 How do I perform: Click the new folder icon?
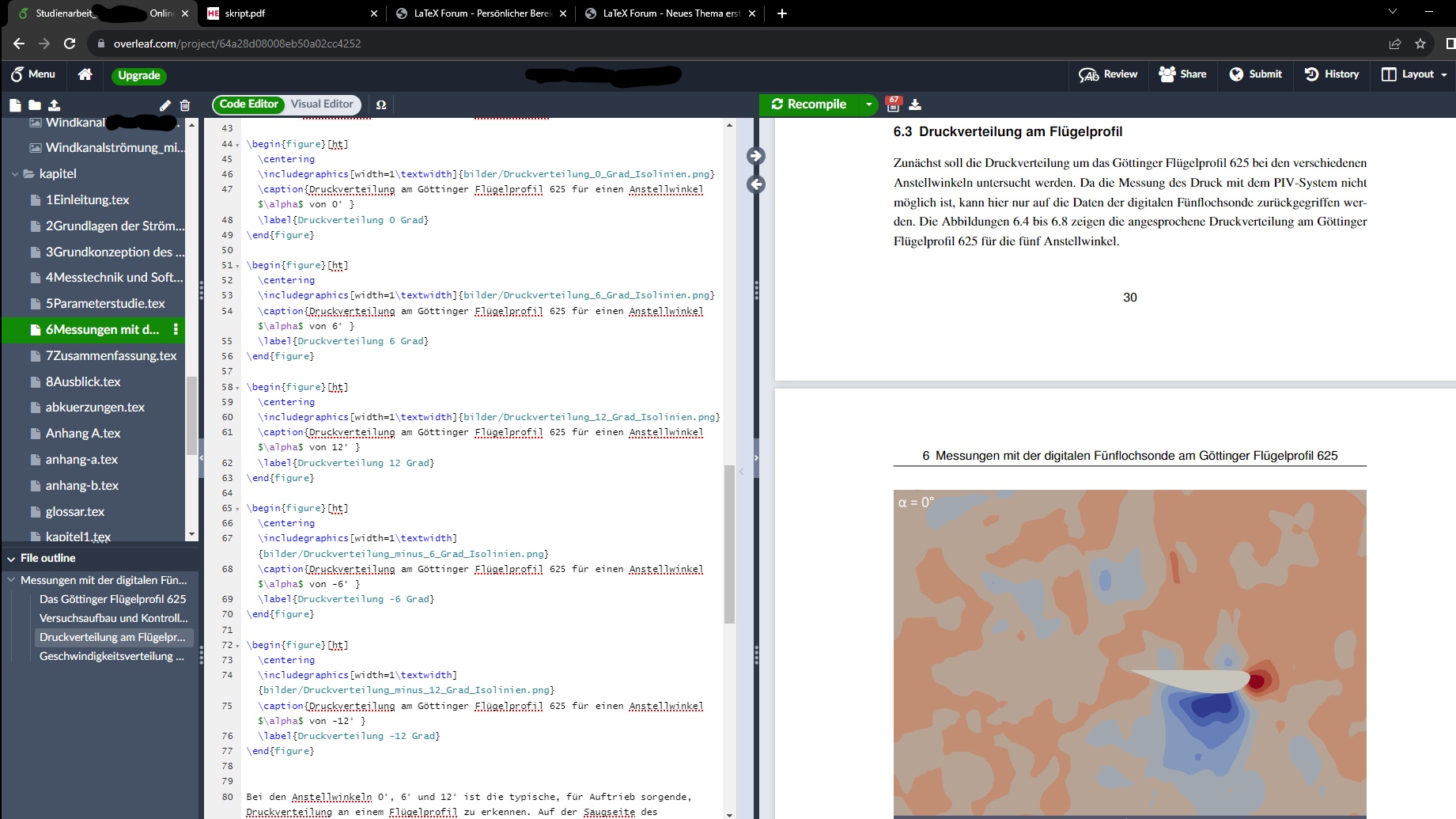[x=35, y=105]
